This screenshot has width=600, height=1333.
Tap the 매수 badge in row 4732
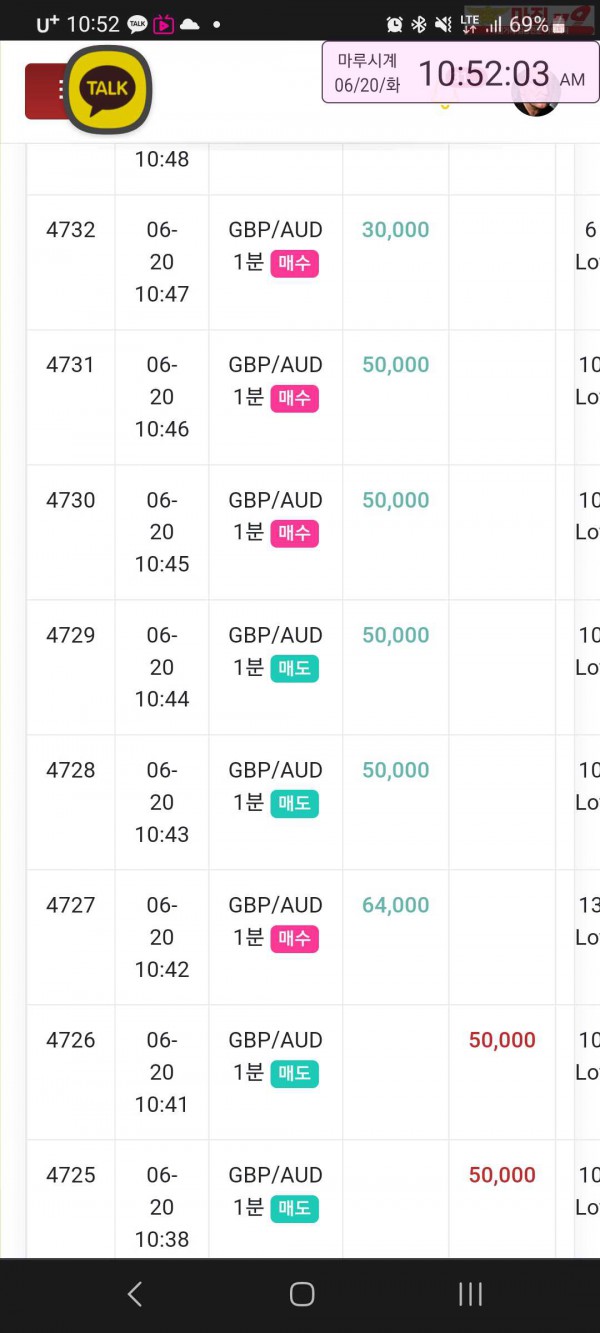pos(294,264)
